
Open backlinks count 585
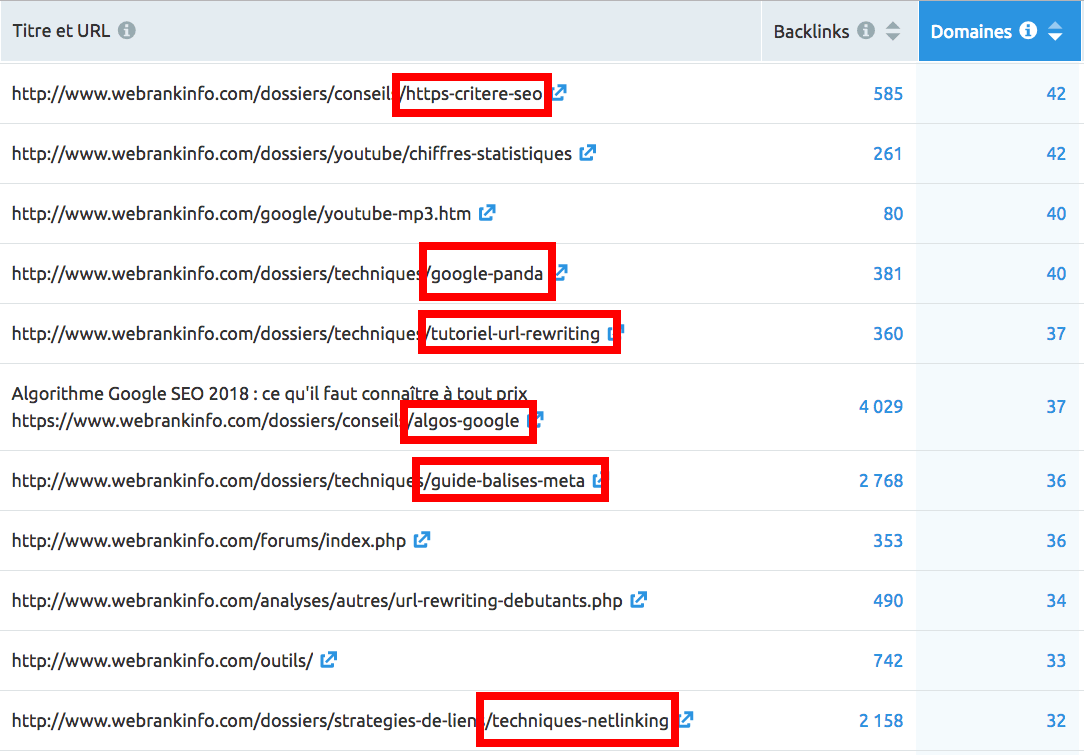[888, 94]
